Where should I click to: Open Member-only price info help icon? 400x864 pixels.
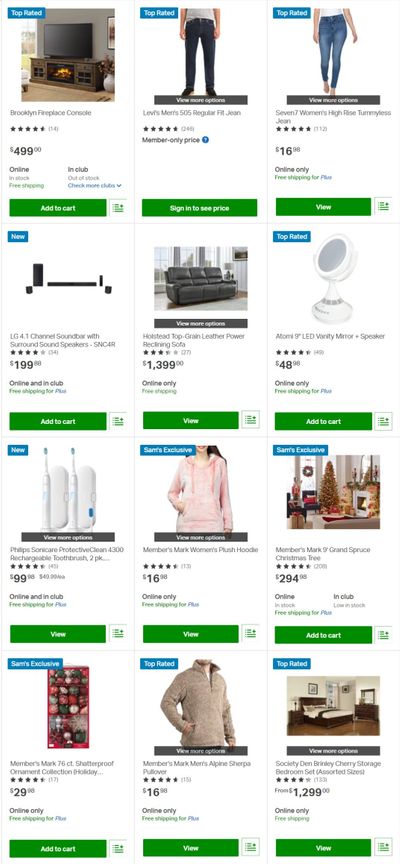pos(206,140)
